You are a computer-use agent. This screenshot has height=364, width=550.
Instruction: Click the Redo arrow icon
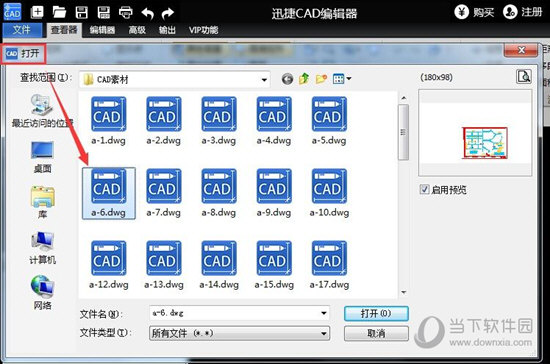(168, 13)
